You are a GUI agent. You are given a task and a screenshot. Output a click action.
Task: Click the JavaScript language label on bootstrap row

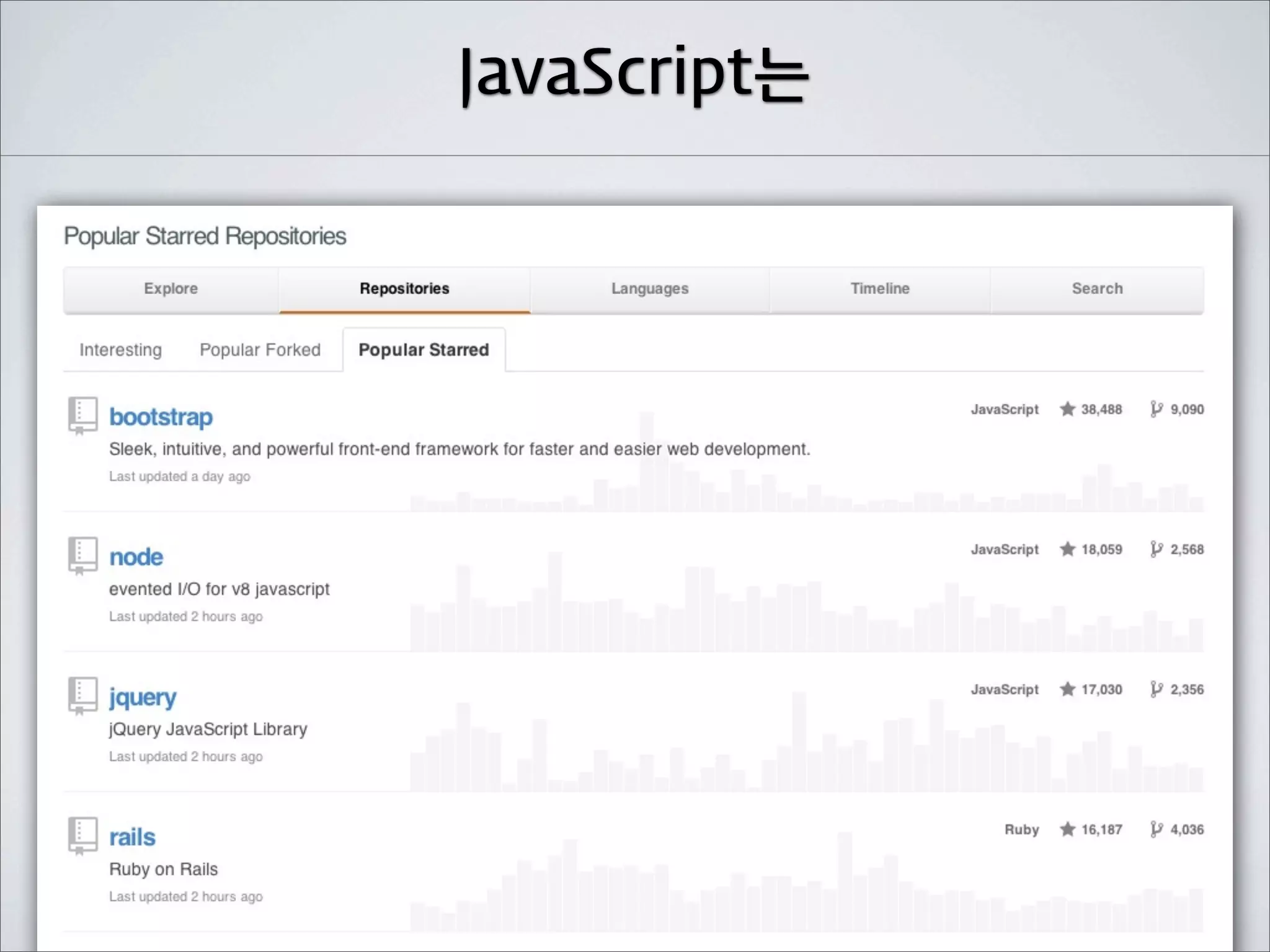[x=1005, y=410]
